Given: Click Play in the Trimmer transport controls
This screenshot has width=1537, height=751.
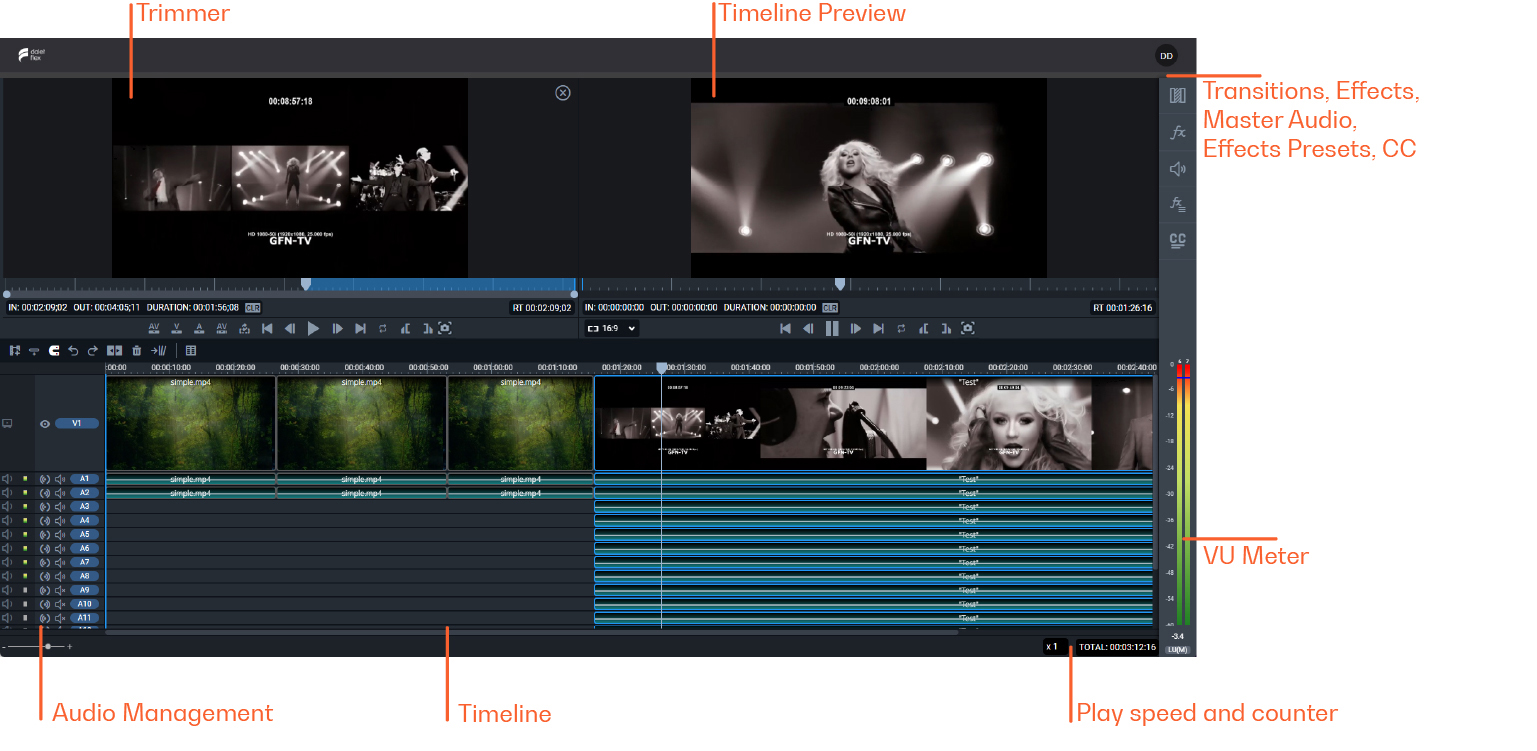Looking at the screenshot, I should pyautogui.click(x=313, y=328).
